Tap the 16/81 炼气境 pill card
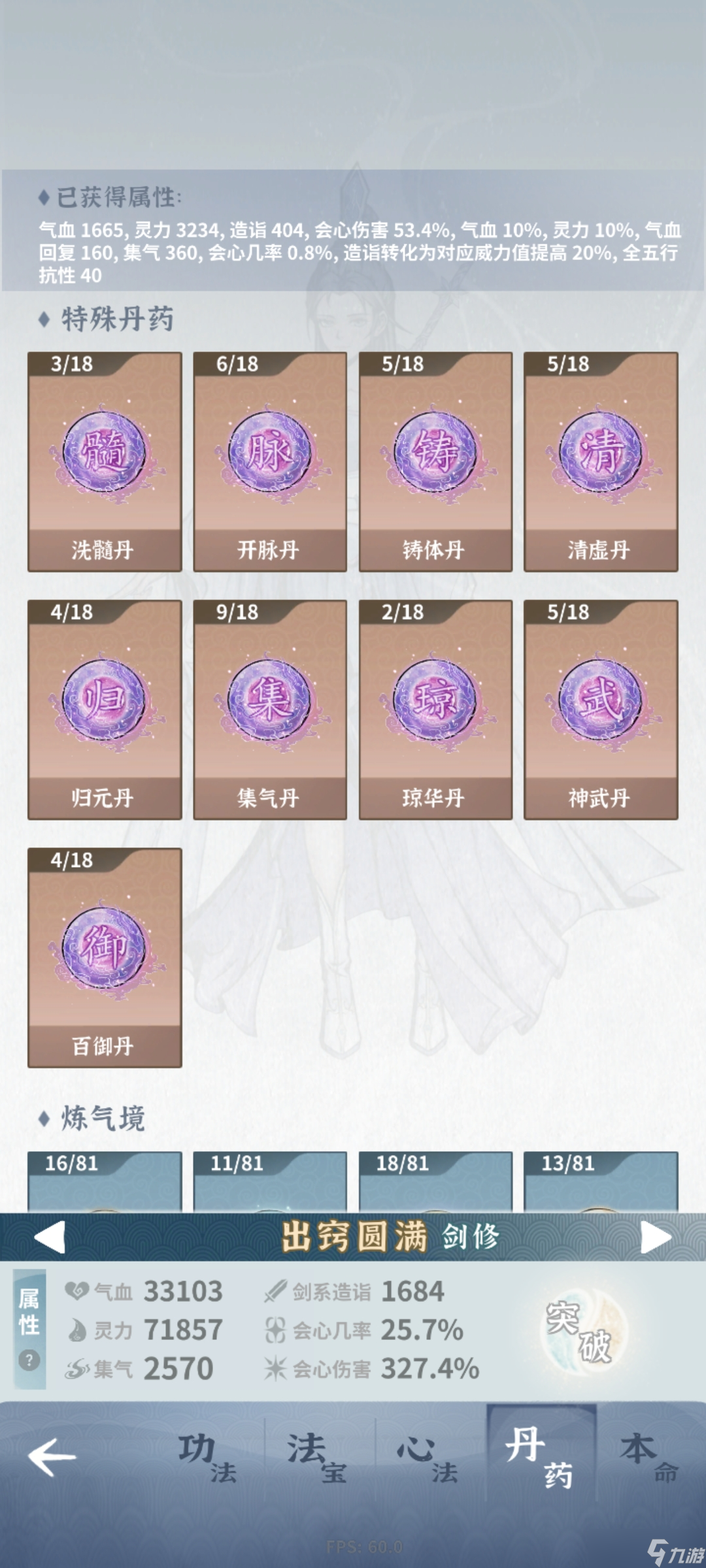This screenshot has width=706, height=1568. pyautogui.click(x=105, y=1181)
